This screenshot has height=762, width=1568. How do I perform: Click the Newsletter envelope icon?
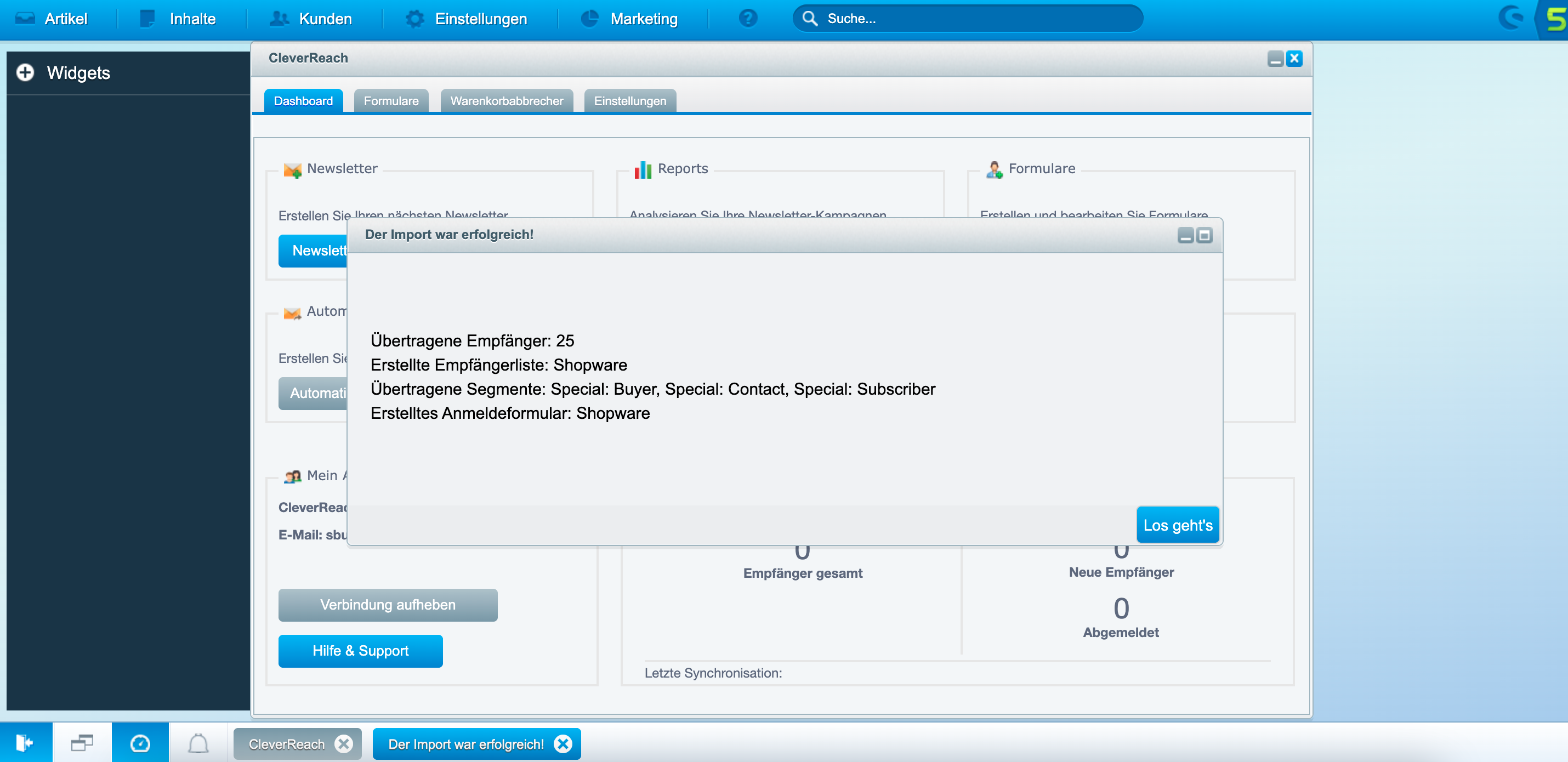point(293,170)
